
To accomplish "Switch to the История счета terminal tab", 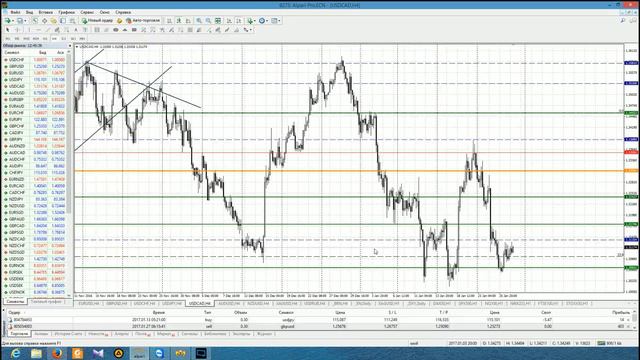I will [x=68, y=334].
